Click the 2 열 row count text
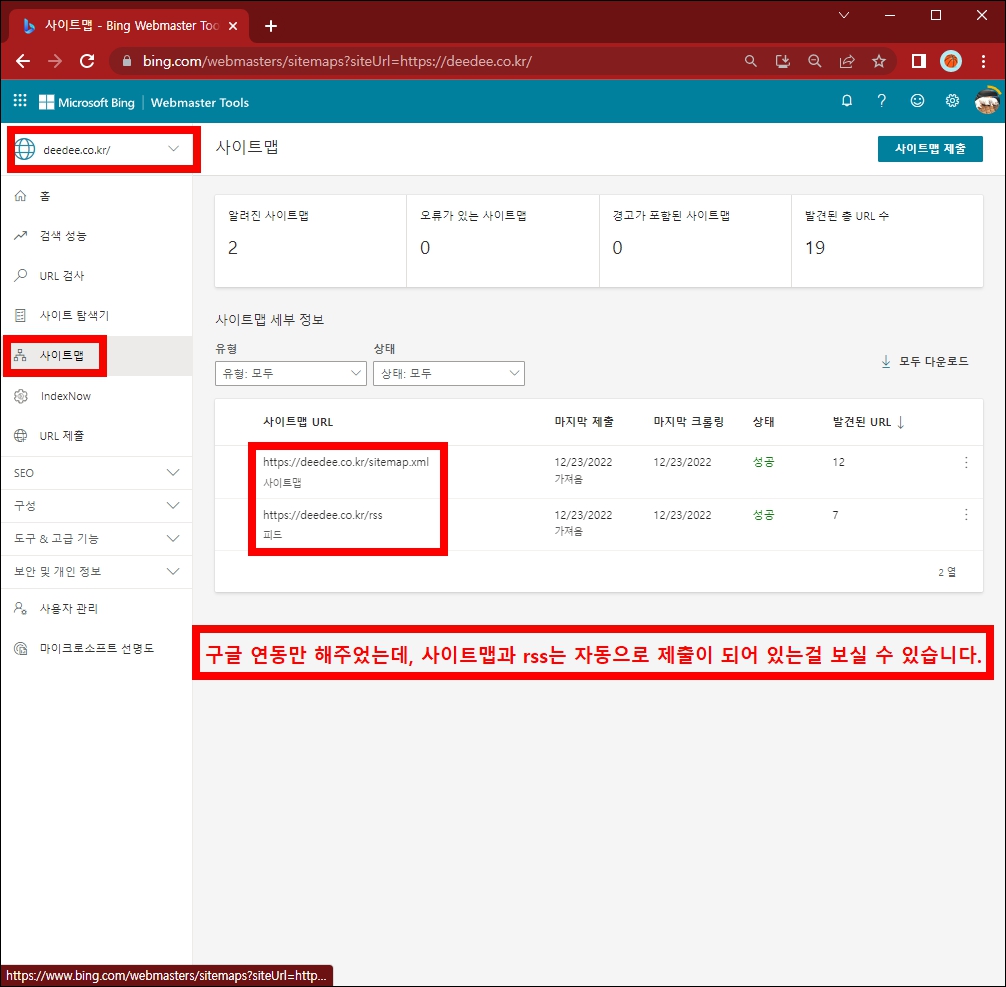The height and width of the screenshot is (987, 1006). (947, 572)
